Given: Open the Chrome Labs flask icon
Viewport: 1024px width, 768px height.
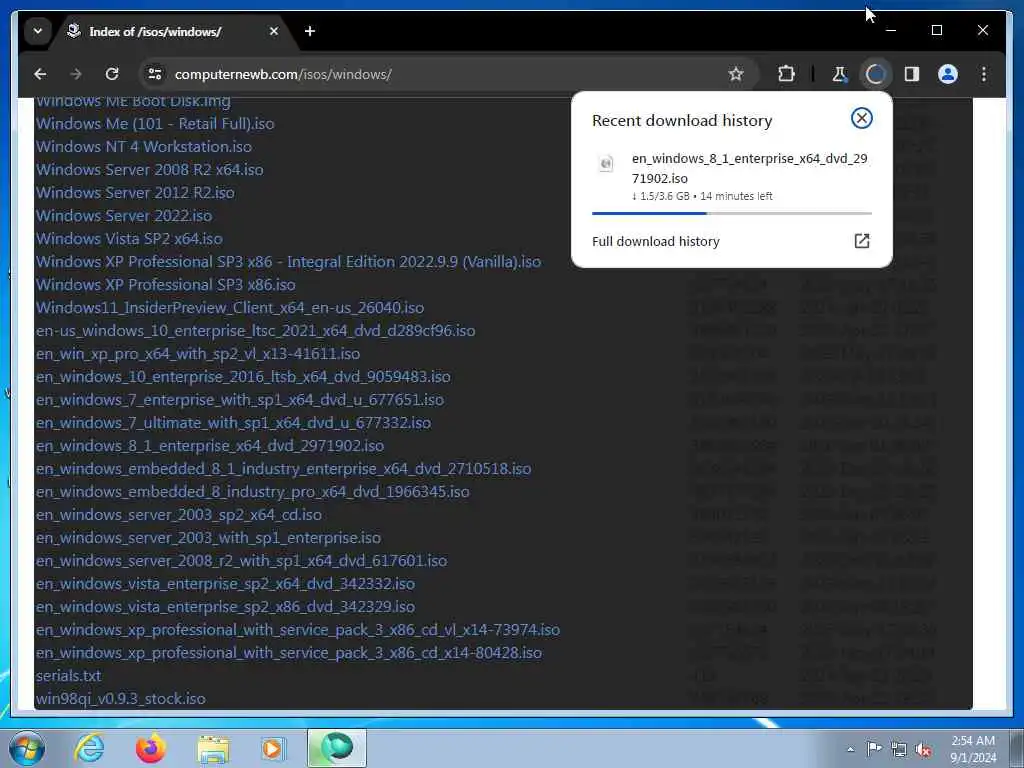Looking at the screenshot, I should (839, 74).
